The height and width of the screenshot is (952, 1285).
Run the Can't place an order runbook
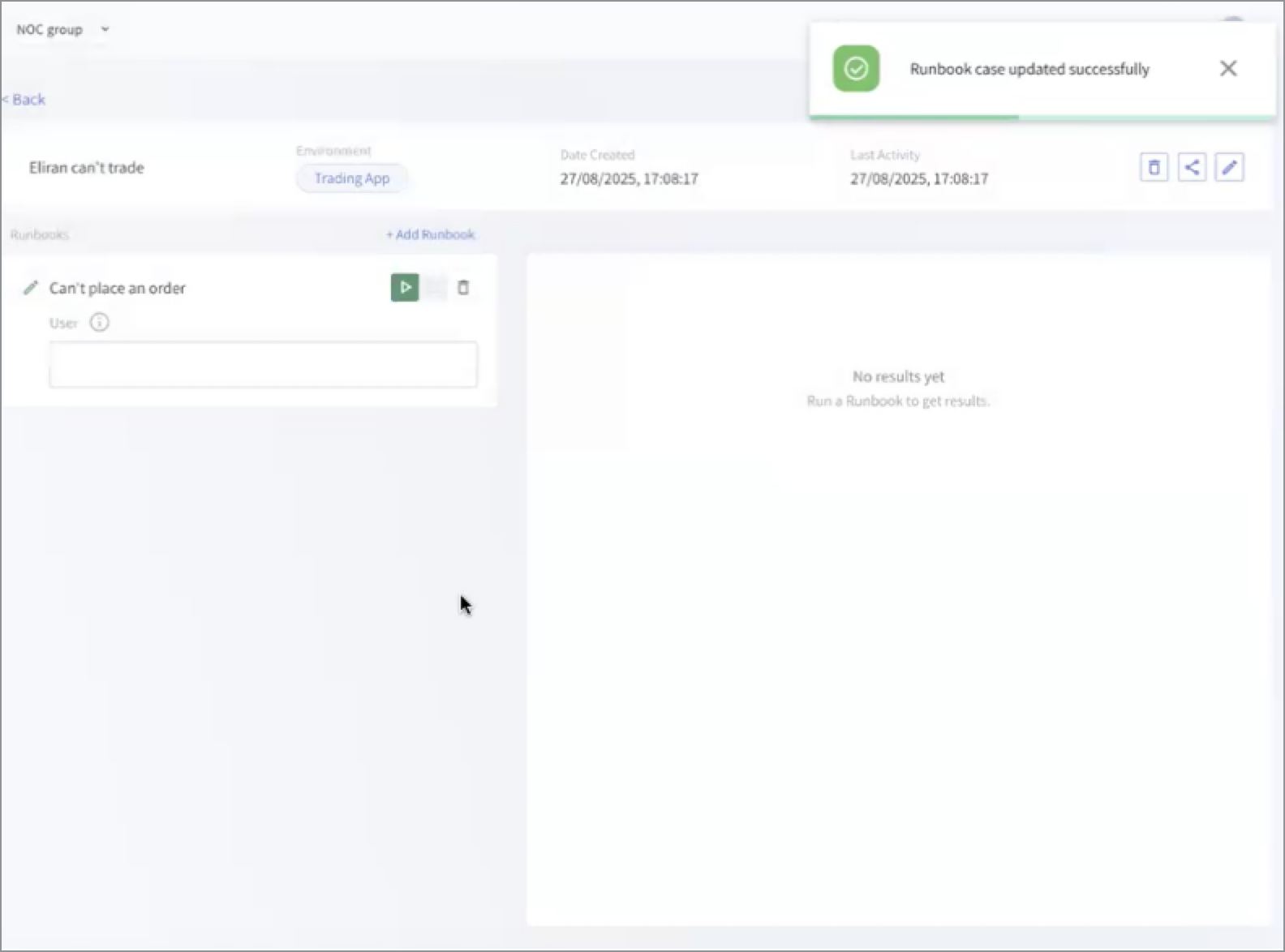(x=405, y=287)
